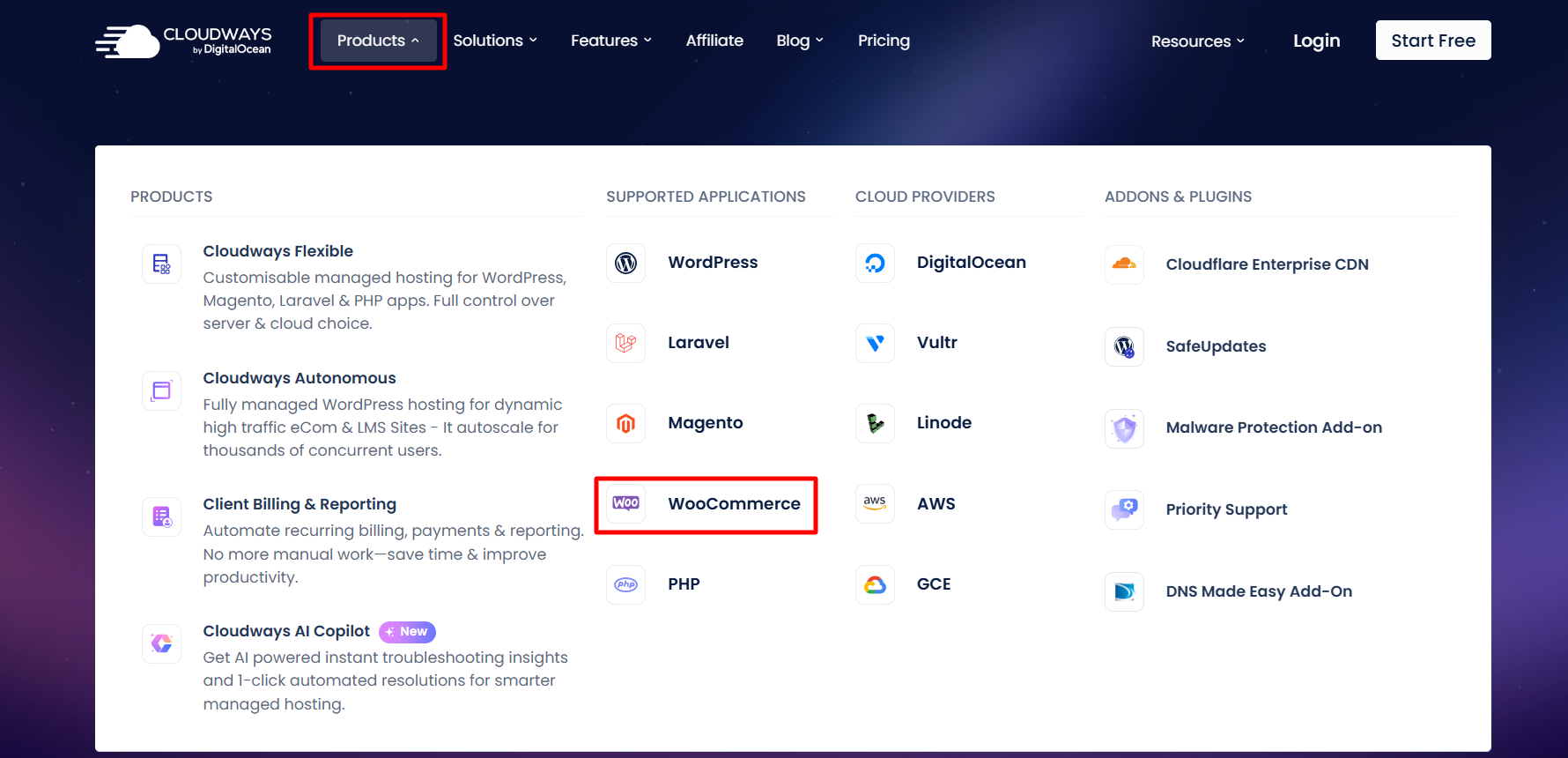Expand the Blog dropdown menu
Screen dimensions: 1568x758
(x=800, y=41)
